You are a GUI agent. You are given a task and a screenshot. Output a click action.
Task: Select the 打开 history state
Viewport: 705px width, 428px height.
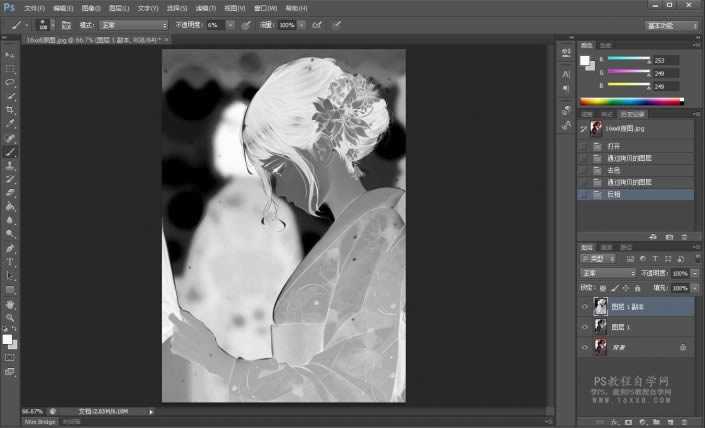click(614, 146)
